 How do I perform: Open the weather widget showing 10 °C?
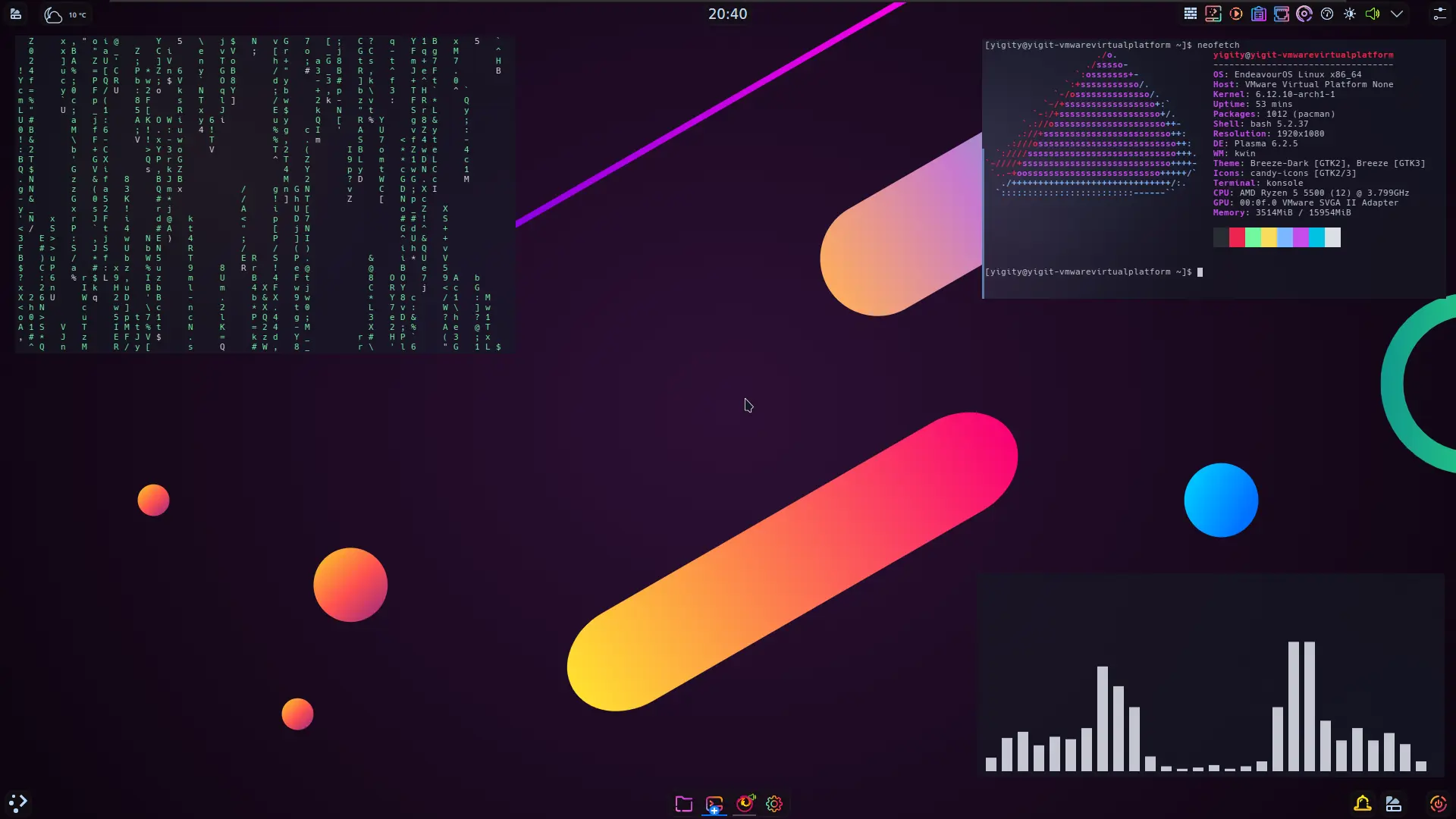pyautogui.click(x=65, y=14)
